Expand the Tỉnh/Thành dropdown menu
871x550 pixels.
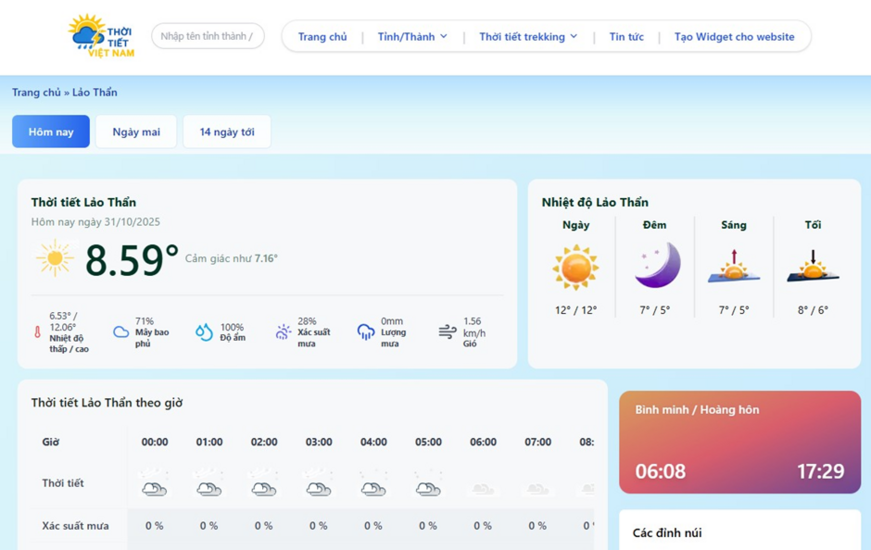[x=412, y=37]
